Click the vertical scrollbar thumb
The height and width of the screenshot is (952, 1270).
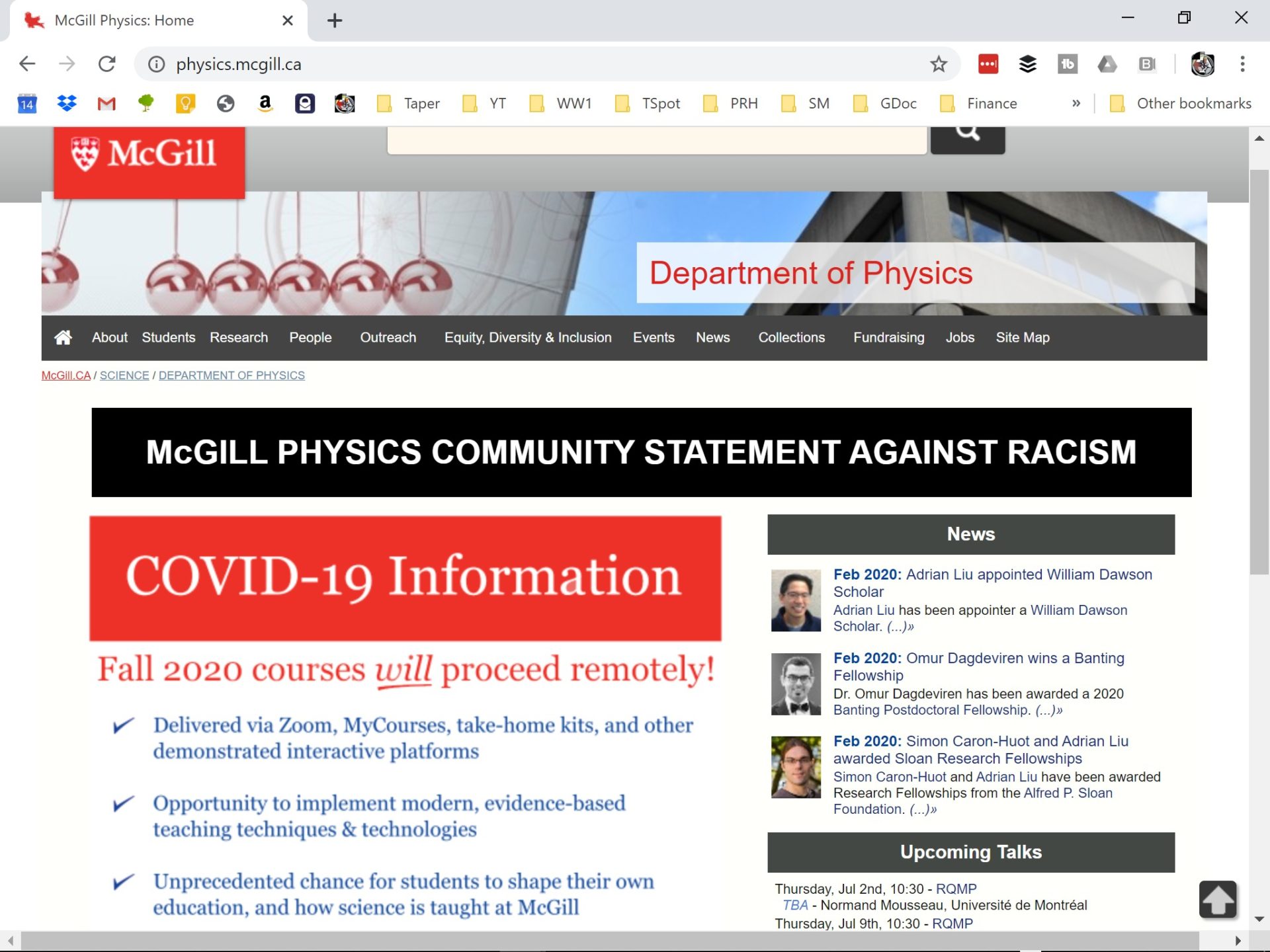[x=1259, y=373]
